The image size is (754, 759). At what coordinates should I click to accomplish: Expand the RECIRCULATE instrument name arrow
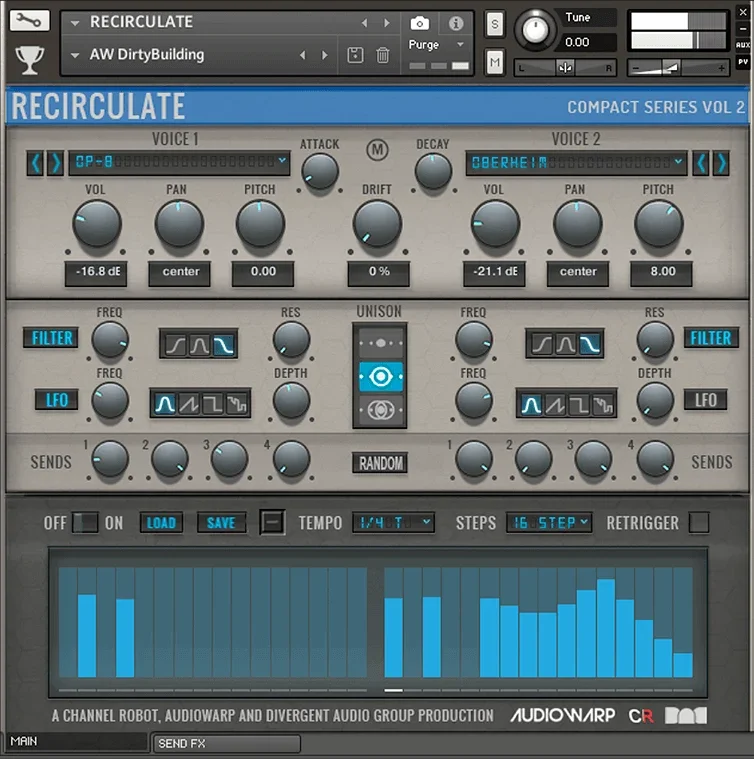(x=75, y=23)
